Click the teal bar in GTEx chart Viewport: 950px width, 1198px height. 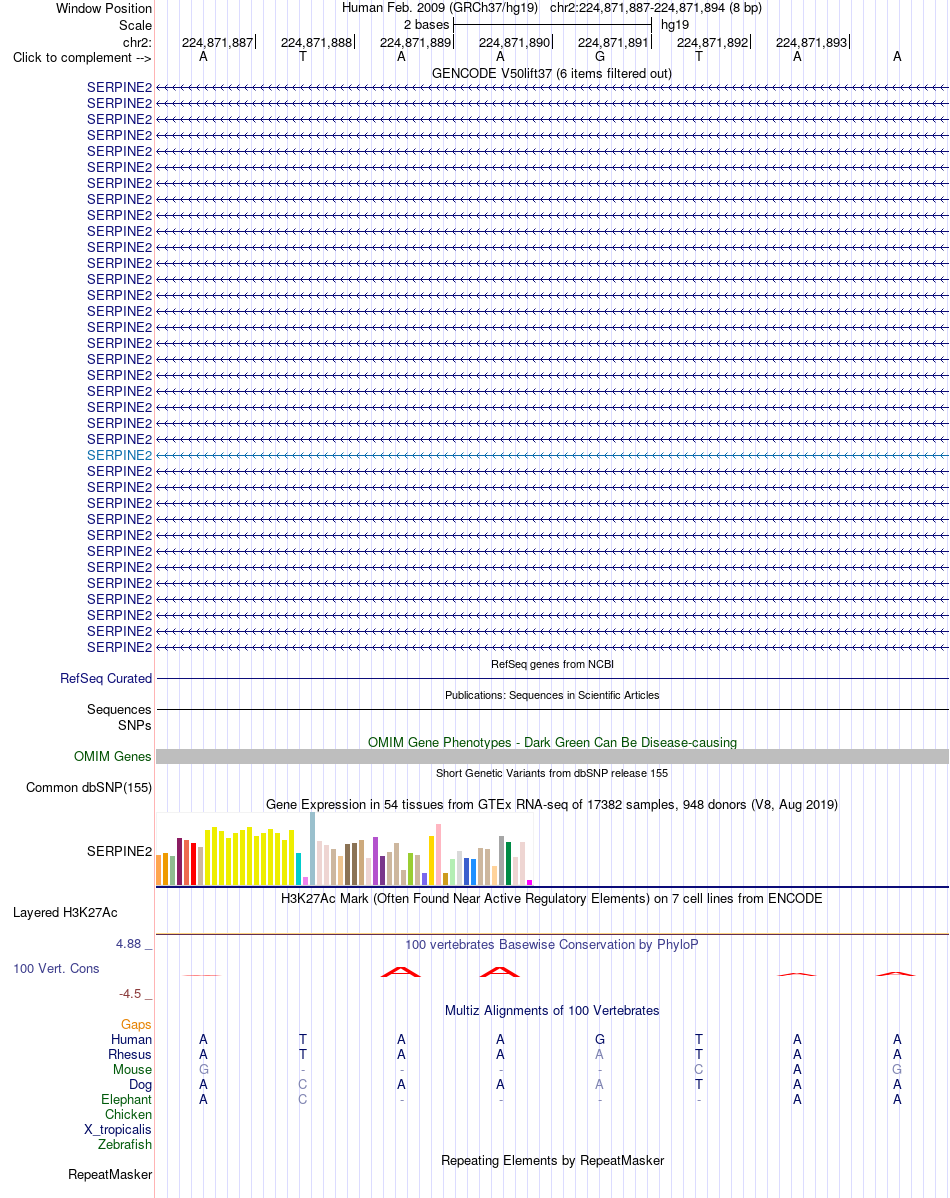pos(299,869)
